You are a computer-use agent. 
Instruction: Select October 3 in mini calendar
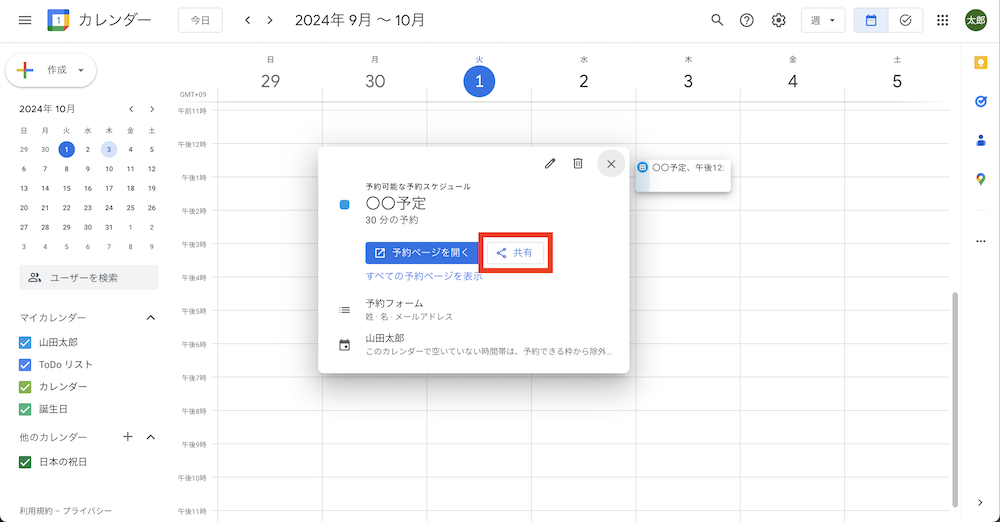[109, 149]
